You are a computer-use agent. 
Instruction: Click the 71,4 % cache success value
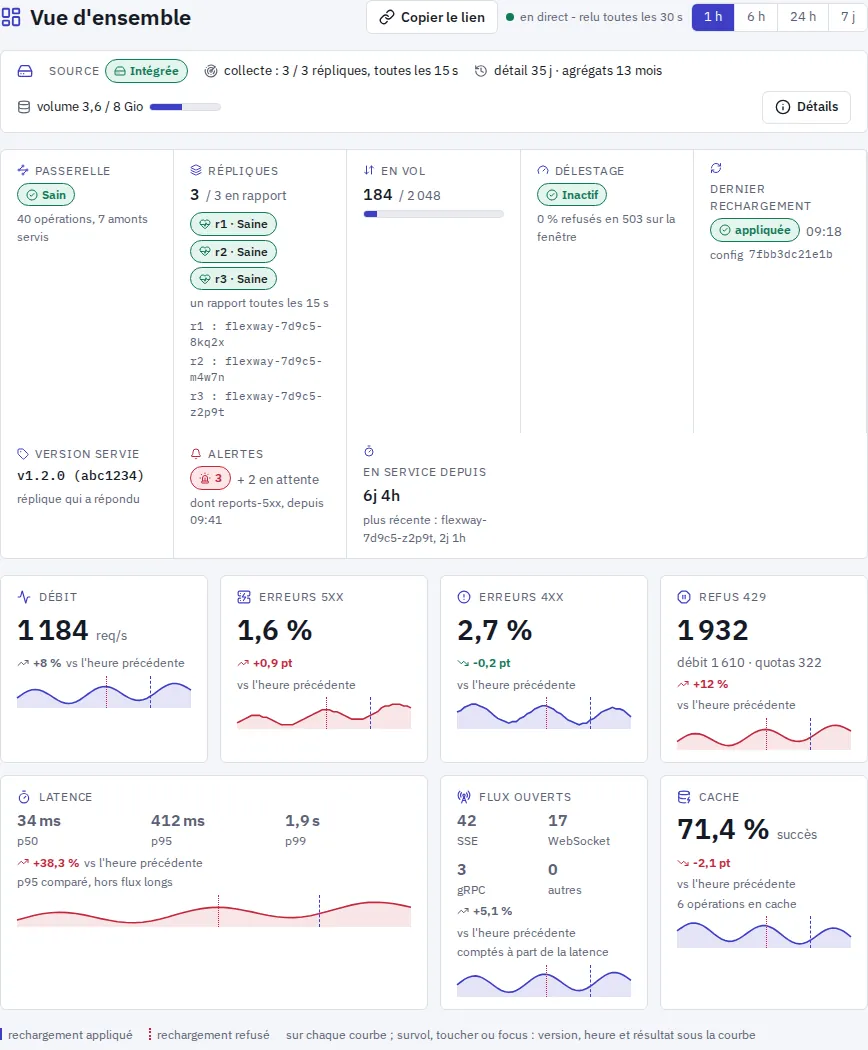coord(723,829)
